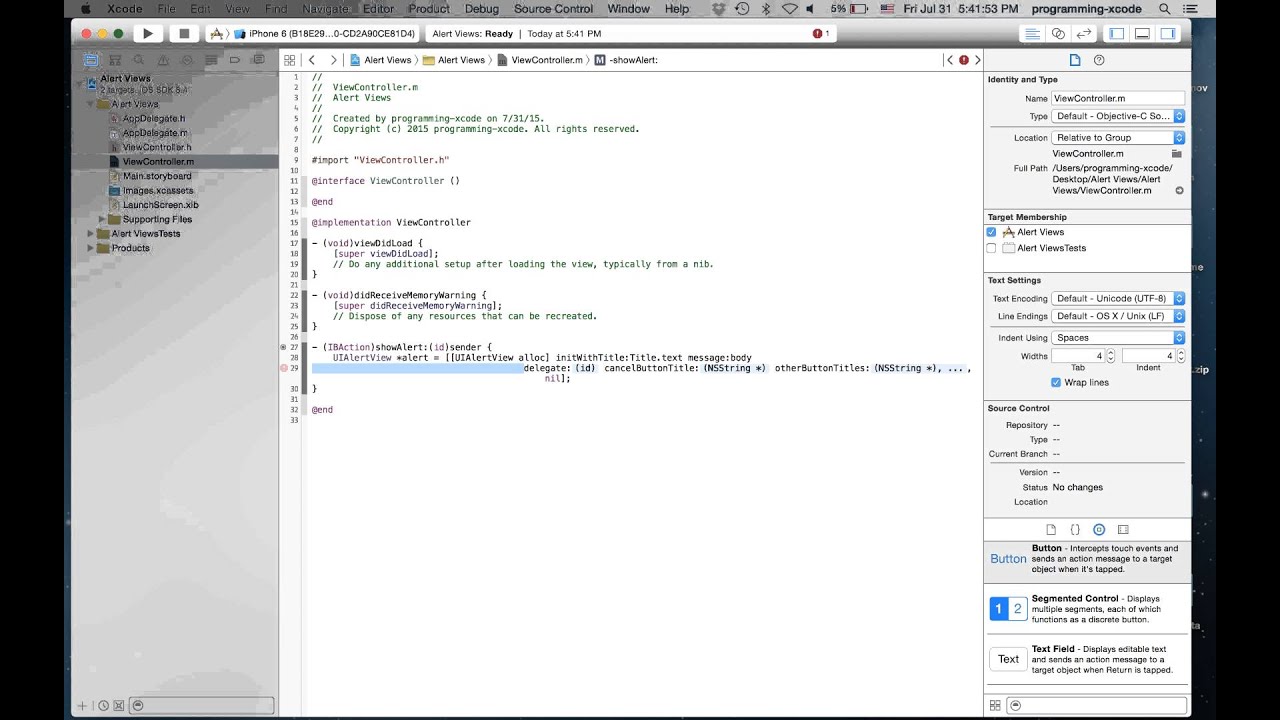Open the Quick Help inspector tab
1280x720 pixels.
coord(1099,60)
